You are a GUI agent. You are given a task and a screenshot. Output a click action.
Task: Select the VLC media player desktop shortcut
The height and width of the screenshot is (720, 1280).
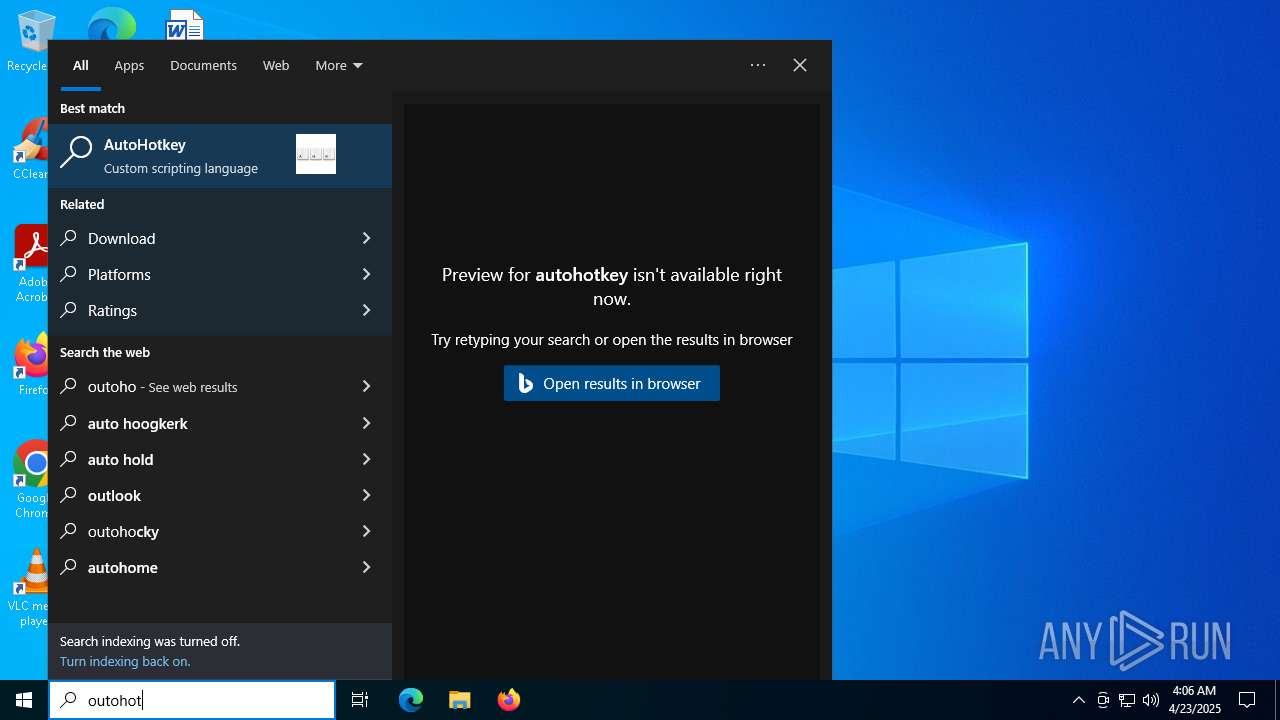coord(29,588)
